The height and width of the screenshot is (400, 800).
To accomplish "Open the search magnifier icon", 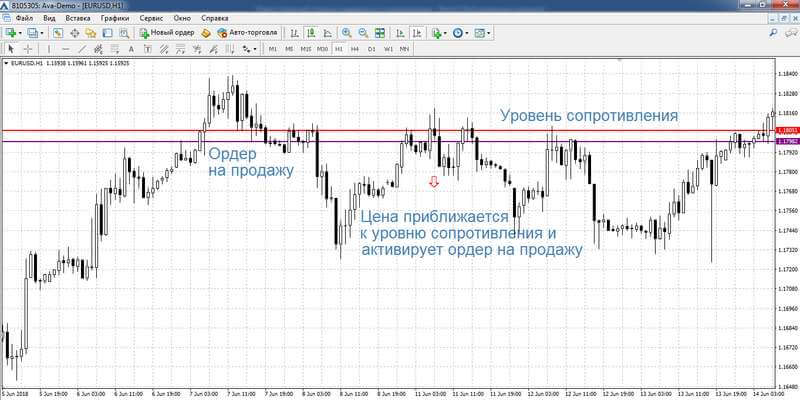I will (773, 33).
